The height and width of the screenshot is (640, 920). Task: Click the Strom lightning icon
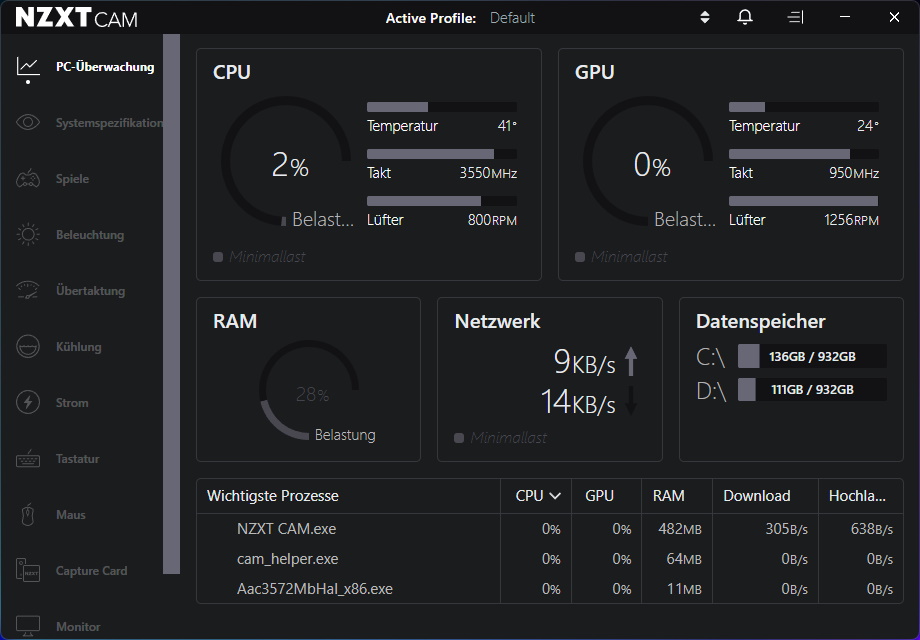pyautogui.click(x=28, y=402)
